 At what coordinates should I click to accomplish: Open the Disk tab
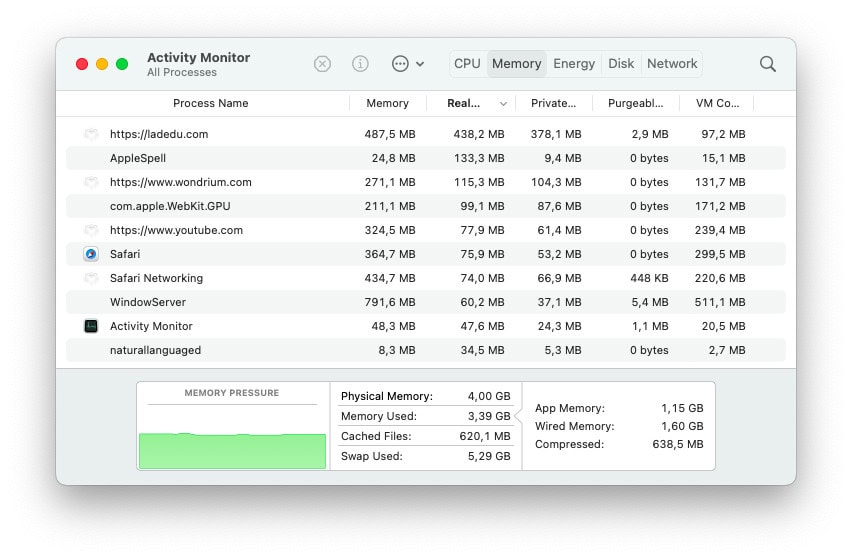(x=621, y=64)
